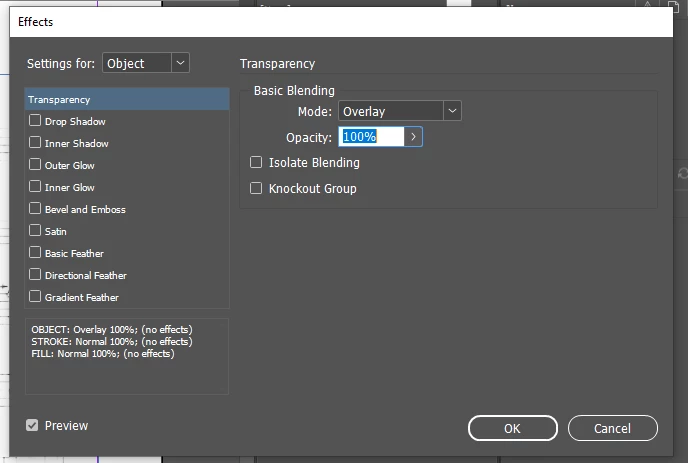Uncheck the Preview checkbox

32,425
